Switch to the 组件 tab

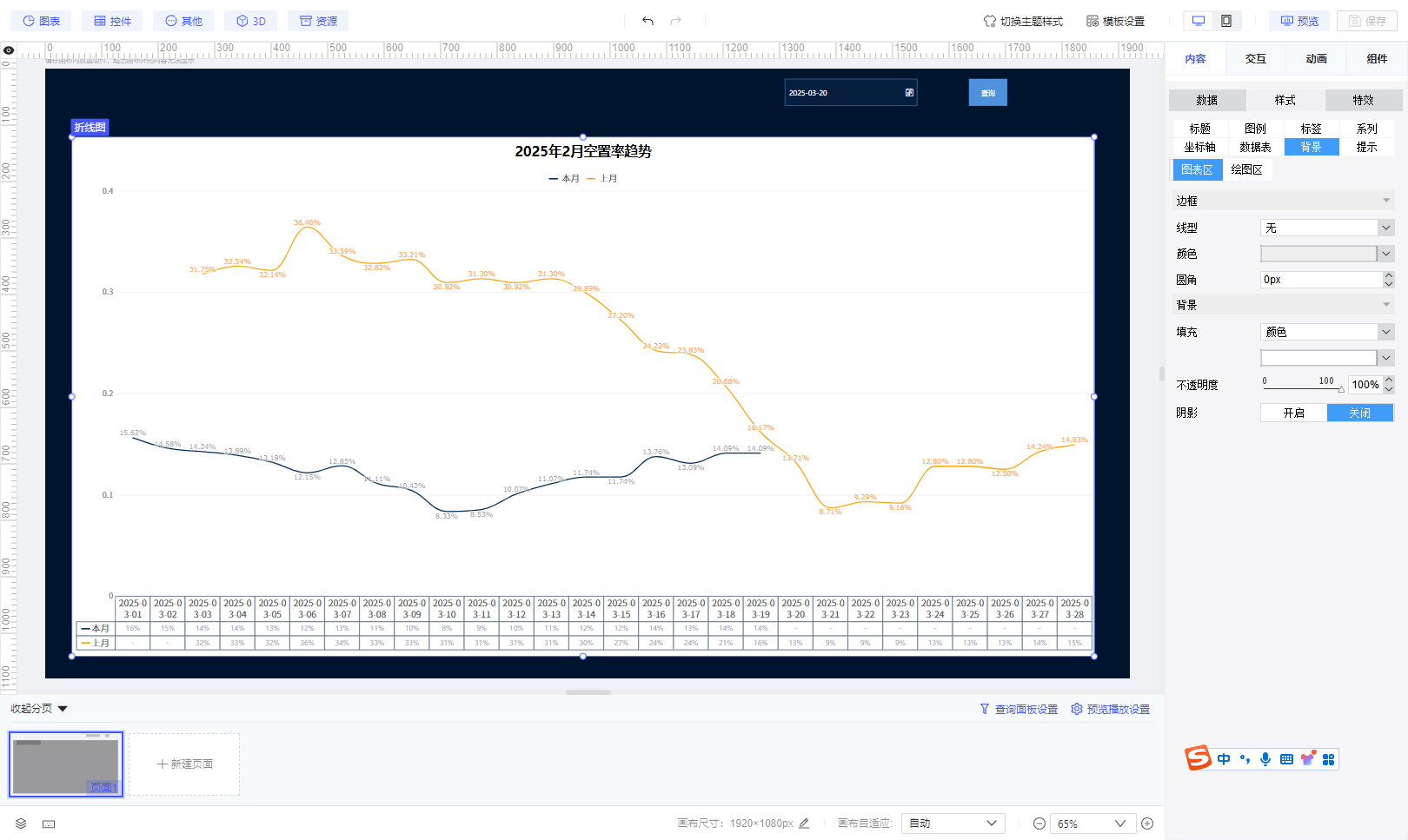point(1378,59)
